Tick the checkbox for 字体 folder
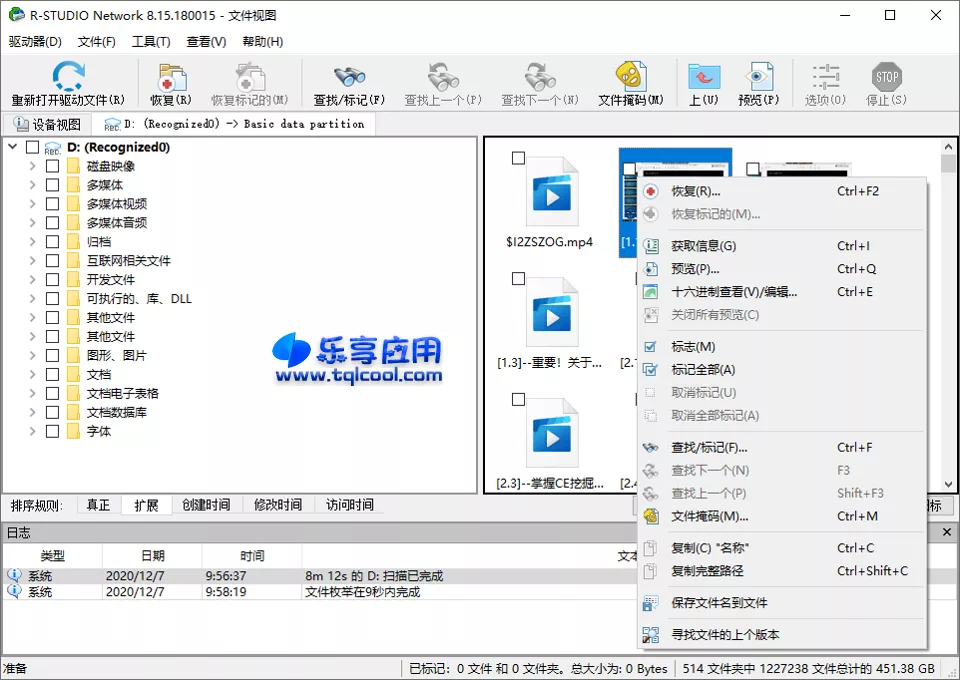 coord(53,432)
